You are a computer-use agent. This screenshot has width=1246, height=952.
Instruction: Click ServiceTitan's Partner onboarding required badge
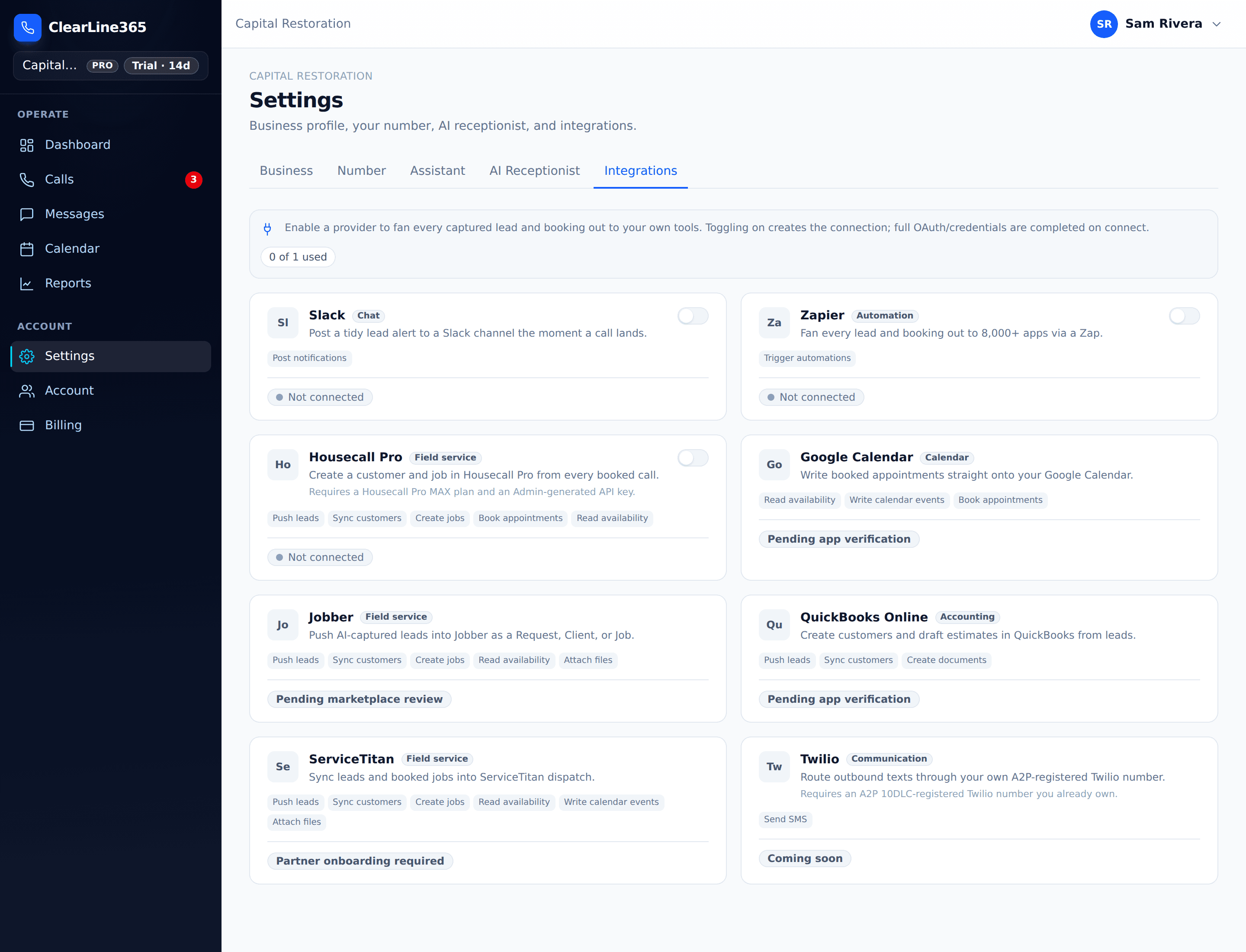tap(360, 861)
